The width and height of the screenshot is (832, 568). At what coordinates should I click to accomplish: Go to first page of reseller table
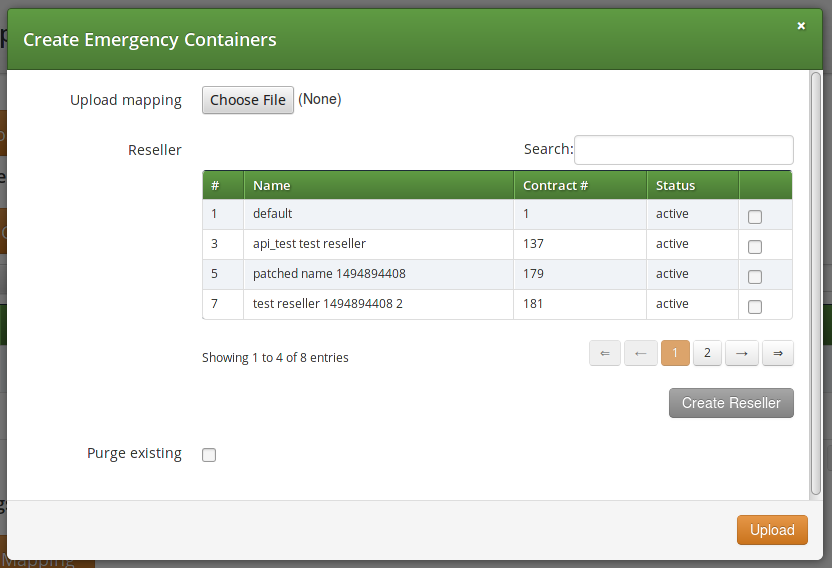click(605, 353)
